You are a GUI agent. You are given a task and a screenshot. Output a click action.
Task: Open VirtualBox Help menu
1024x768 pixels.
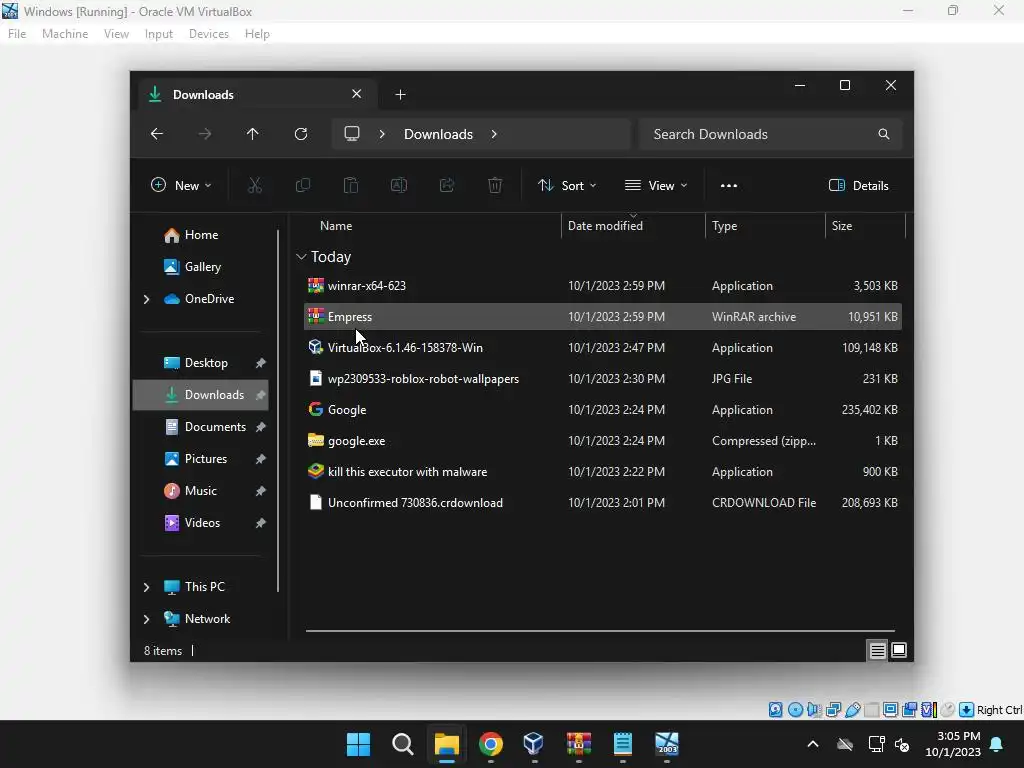point(257,34)
